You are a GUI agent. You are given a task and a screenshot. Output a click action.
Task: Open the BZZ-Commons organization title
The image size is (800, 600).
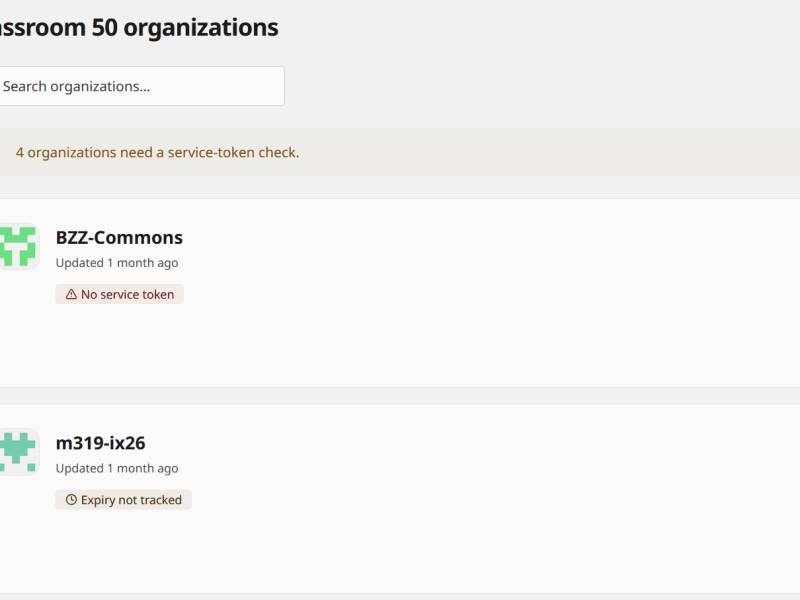click(x=119, y=238)
